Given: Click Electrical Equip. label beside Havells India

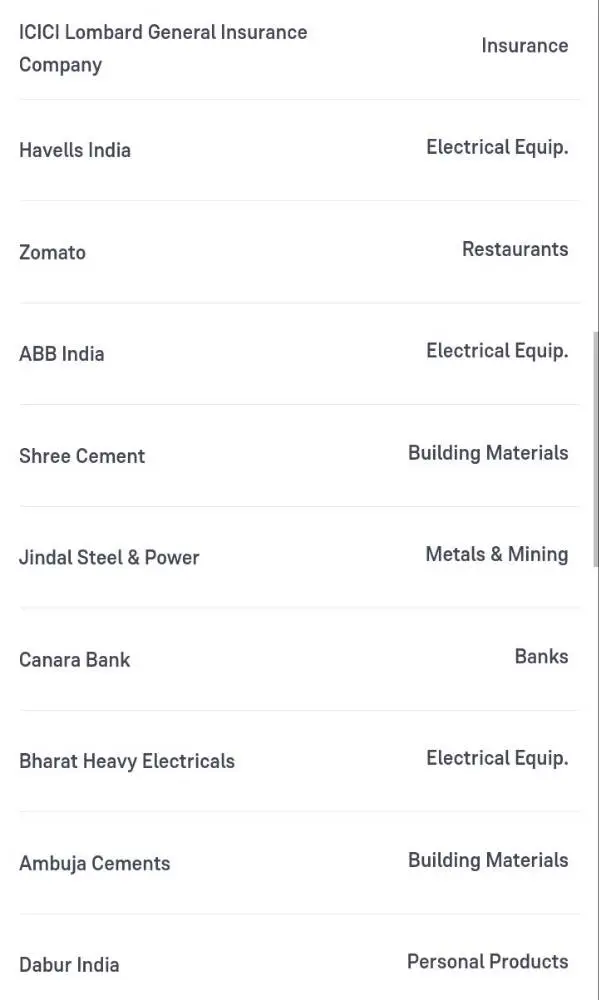Looking at the screenshot, I should coord(497,148).
